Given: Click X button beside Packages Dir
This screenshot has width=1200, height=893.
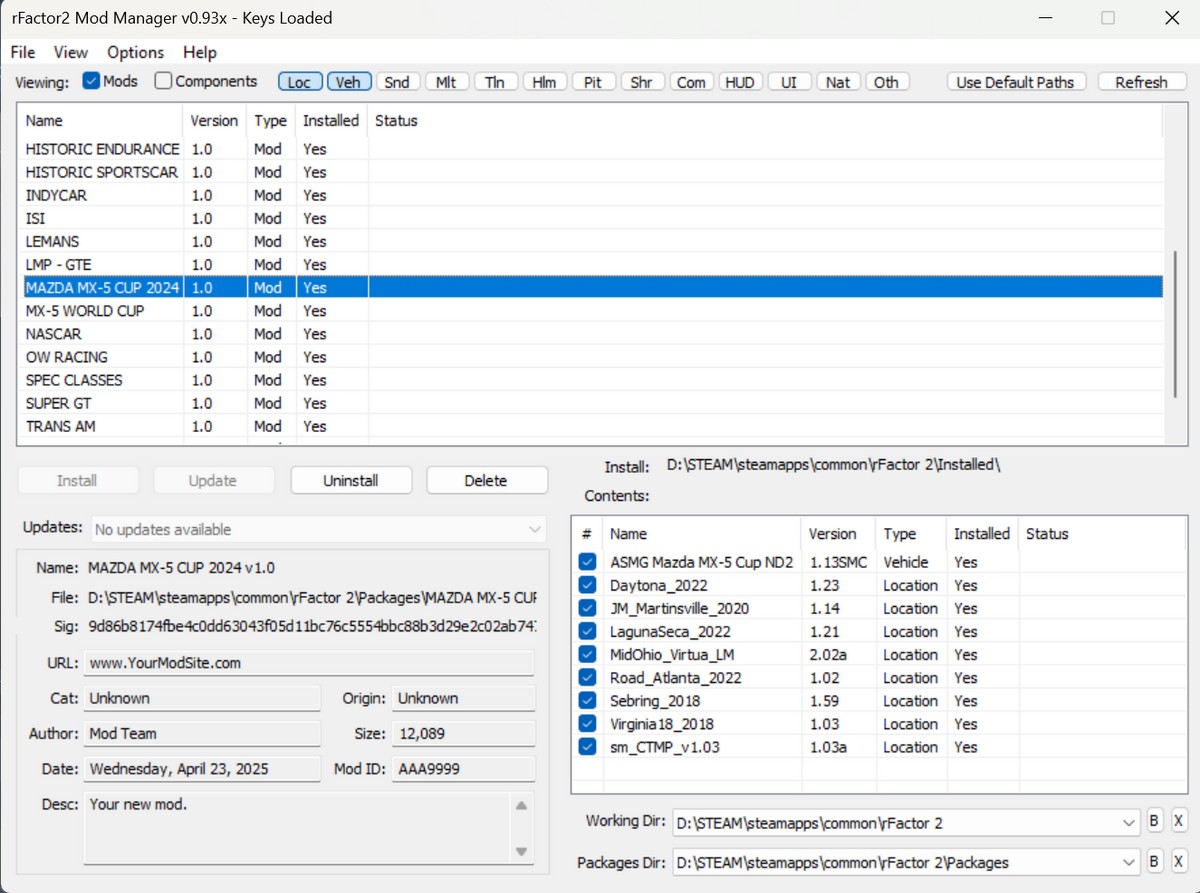Looking at the screenshot, I should click(1178, 861).
